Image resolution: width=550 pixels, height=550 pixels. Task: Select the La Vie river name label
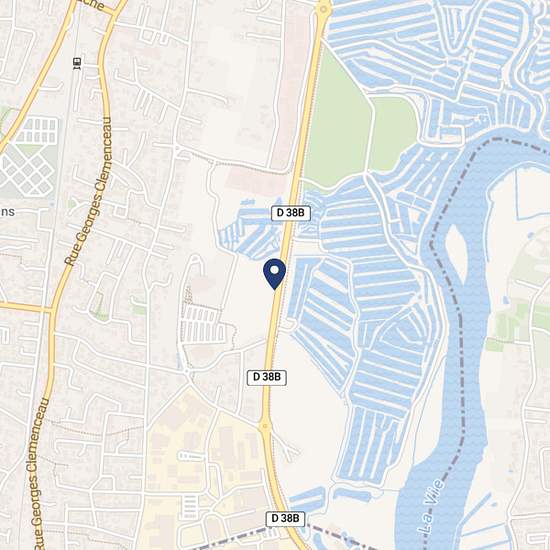[x=432, y=506]
